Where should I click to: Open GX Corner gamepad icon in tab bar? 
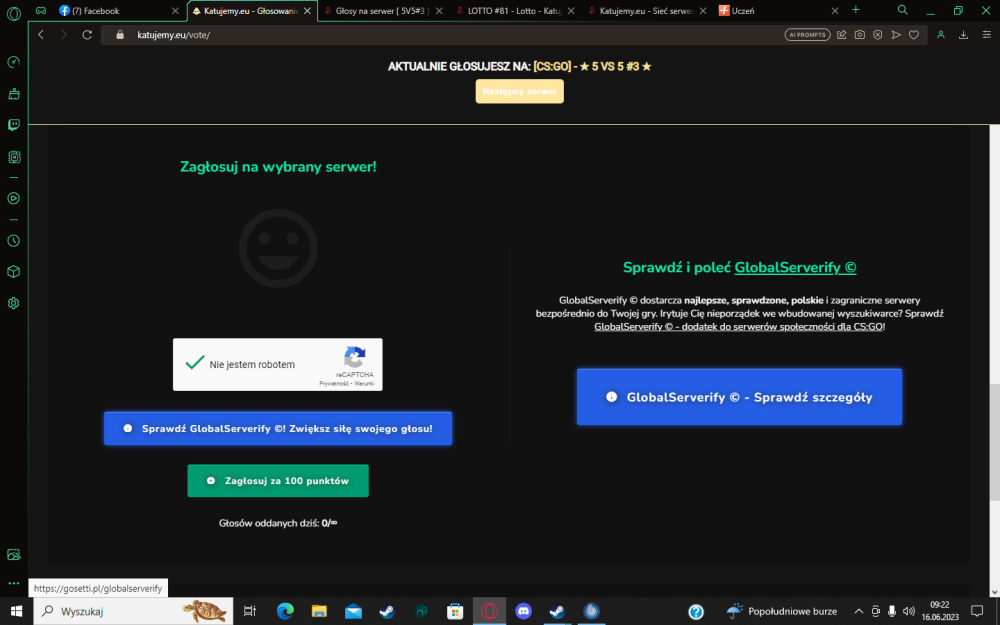(41, 11)
